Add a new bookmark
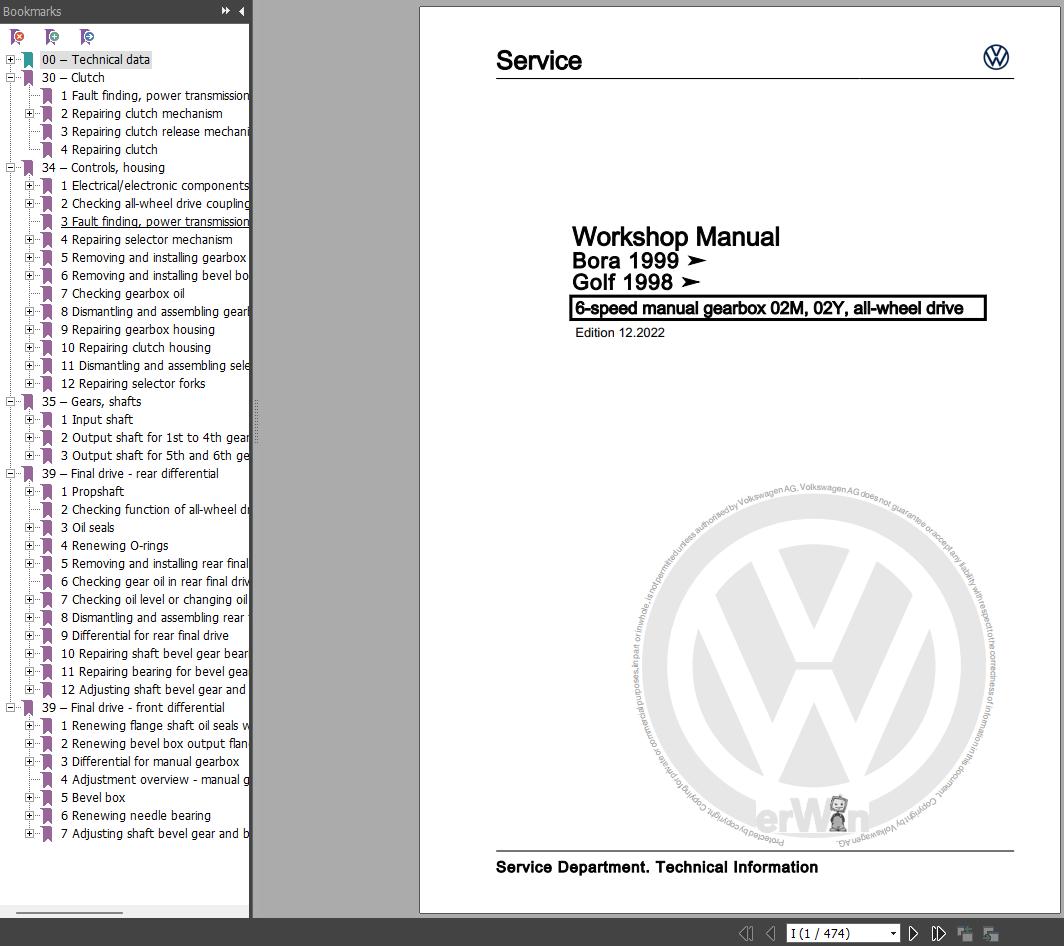This screenshot has height=946, width=1064. tap(52, 36)
